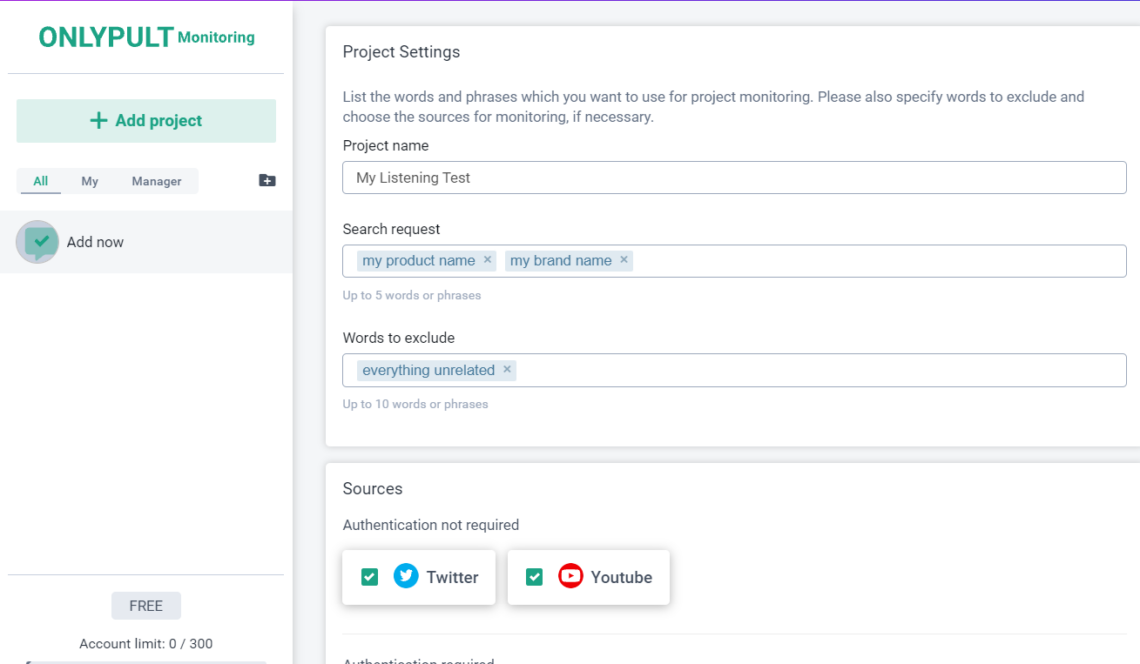Switch to the Manager tab

coord(156,181)
